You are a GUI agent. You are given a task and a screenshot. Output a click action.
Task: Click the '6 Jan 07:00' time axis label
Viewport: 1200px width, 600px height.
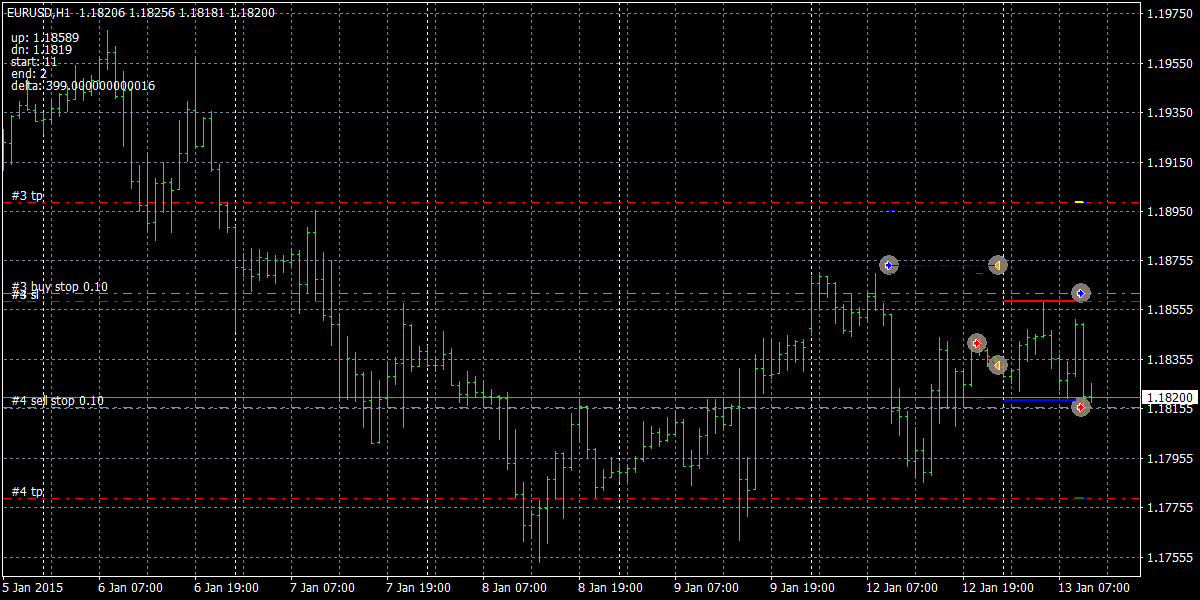(131, 588)
